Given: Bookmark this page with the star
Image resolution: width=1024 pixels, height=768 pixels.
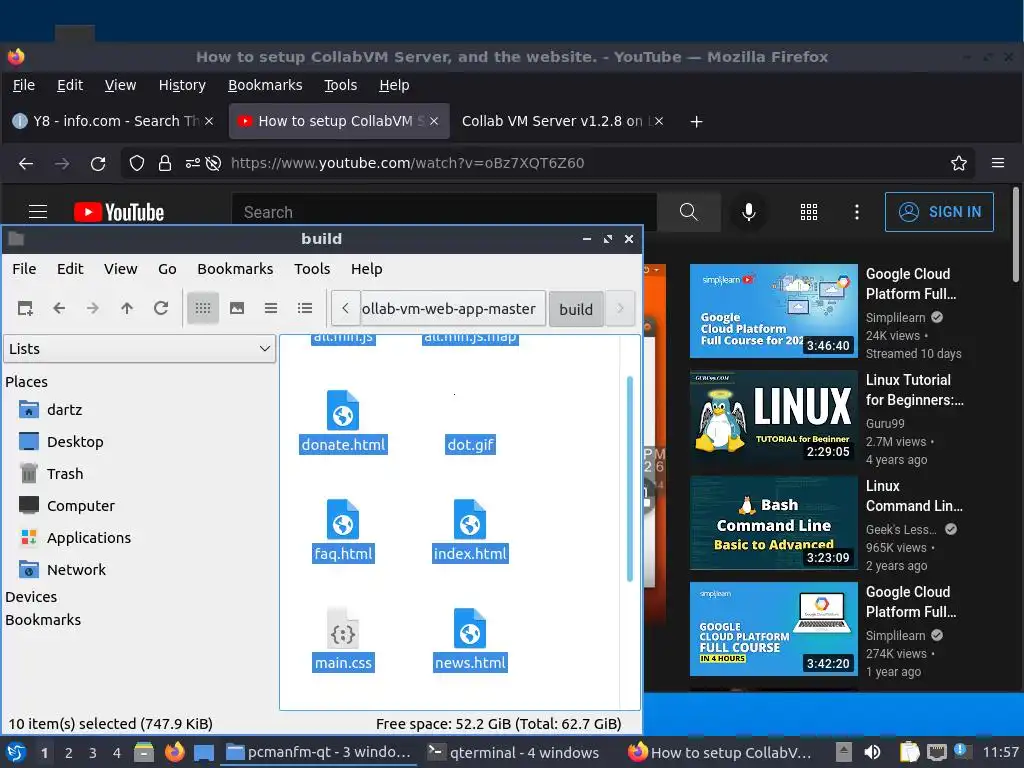Looking at the screenshot, I should tap(959, 163).
